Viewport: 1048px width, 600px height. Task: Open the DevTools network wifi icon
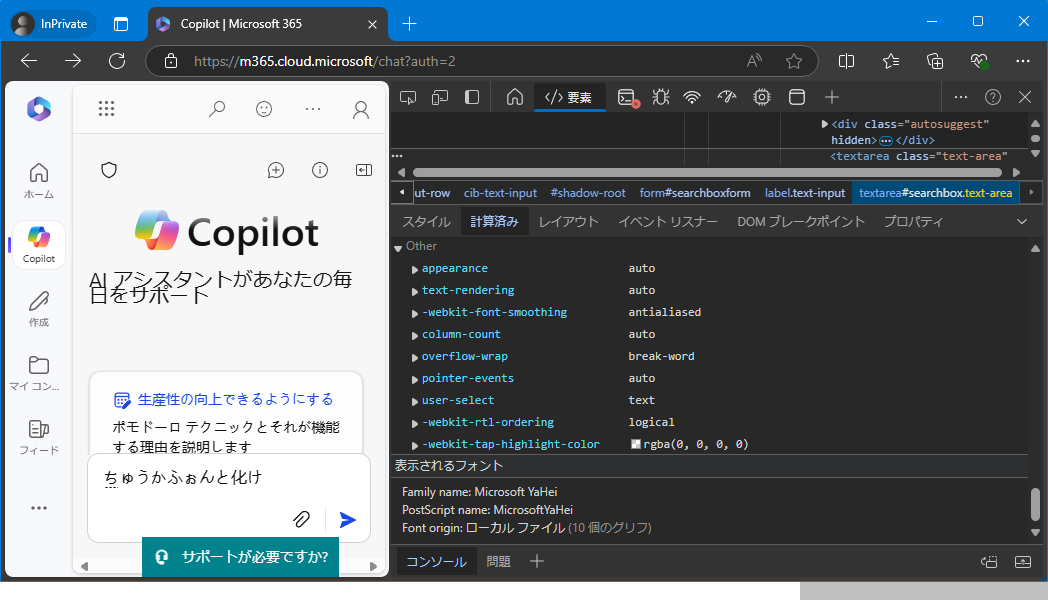692,98
